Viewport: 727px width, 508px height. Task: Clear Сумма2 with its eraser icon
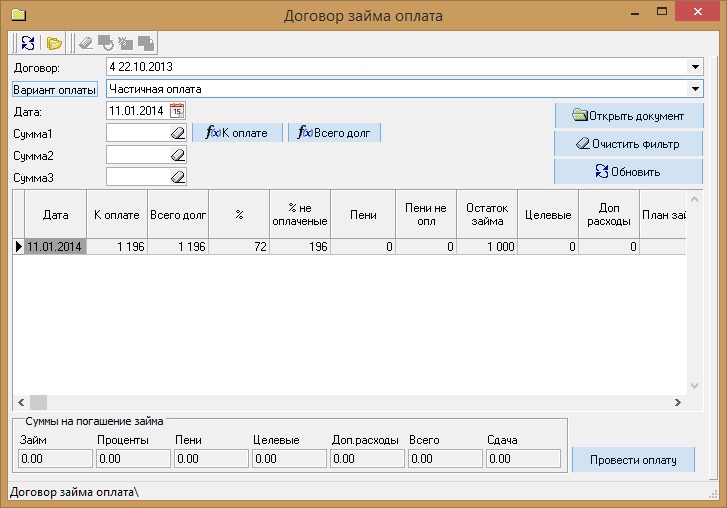tap(178, 155)
